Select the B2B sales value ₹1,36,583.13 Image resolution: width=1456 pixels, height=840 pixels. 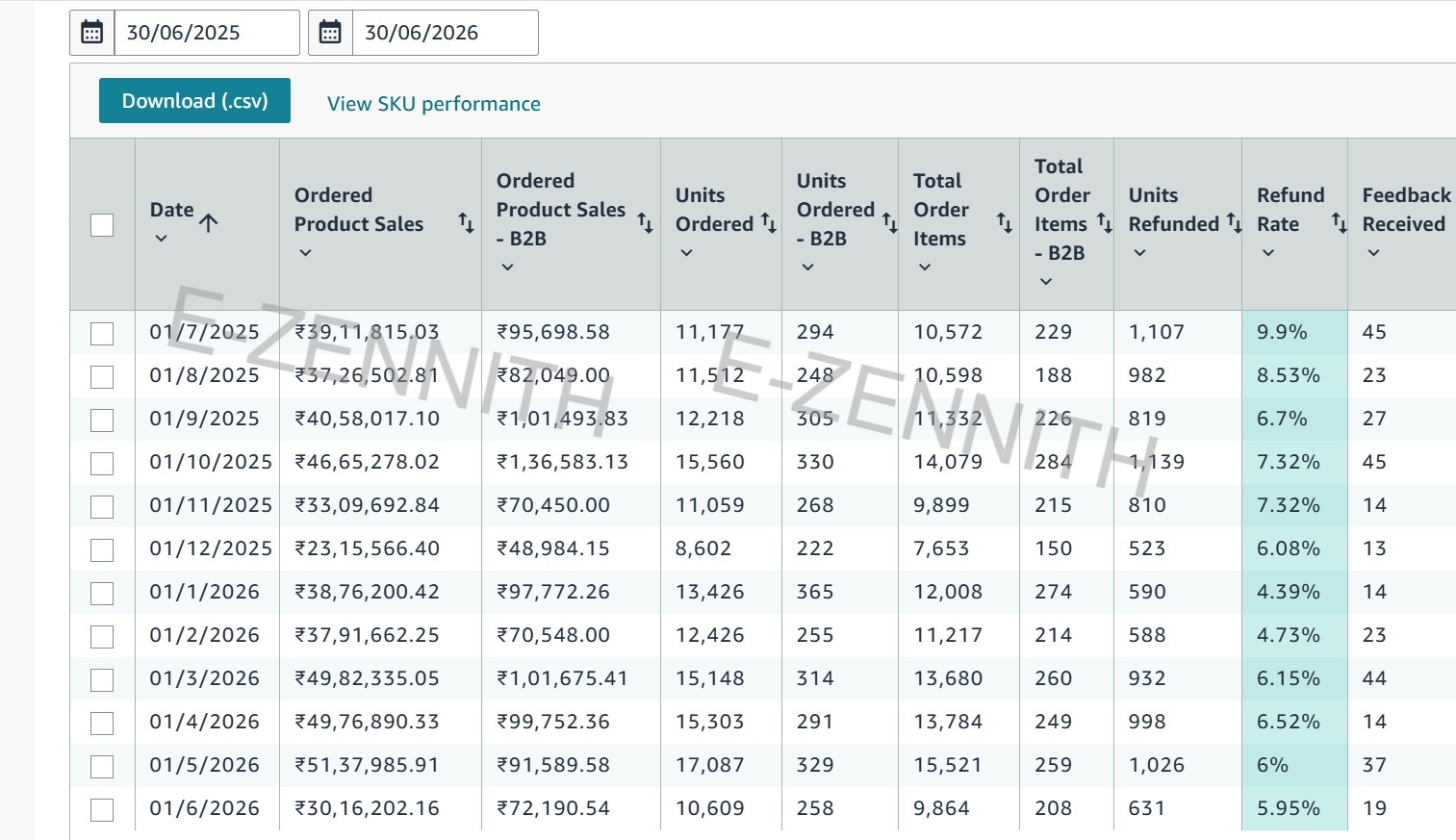pos(562,462)
